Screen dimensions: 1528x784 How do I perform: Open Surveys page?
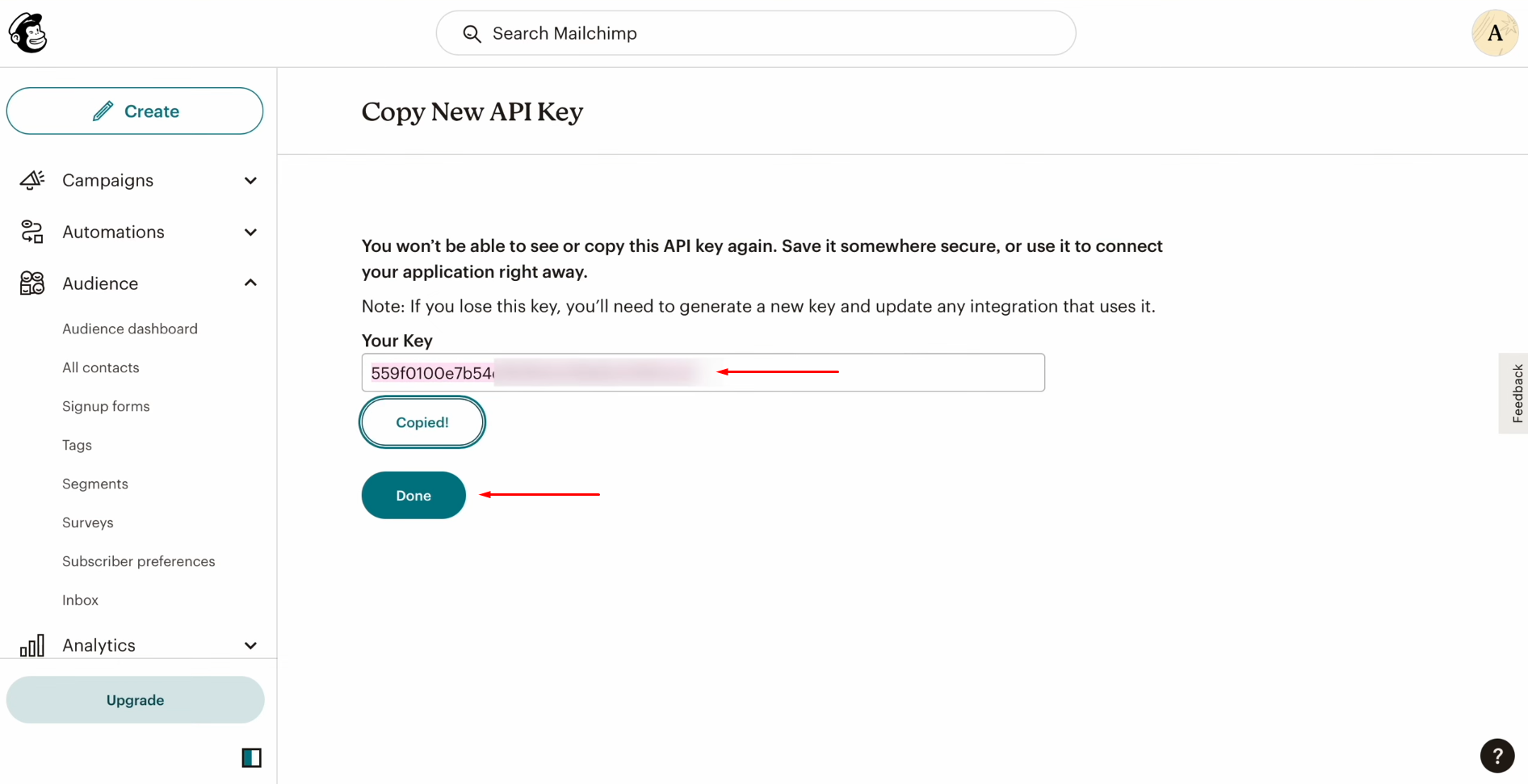point(88,522)
